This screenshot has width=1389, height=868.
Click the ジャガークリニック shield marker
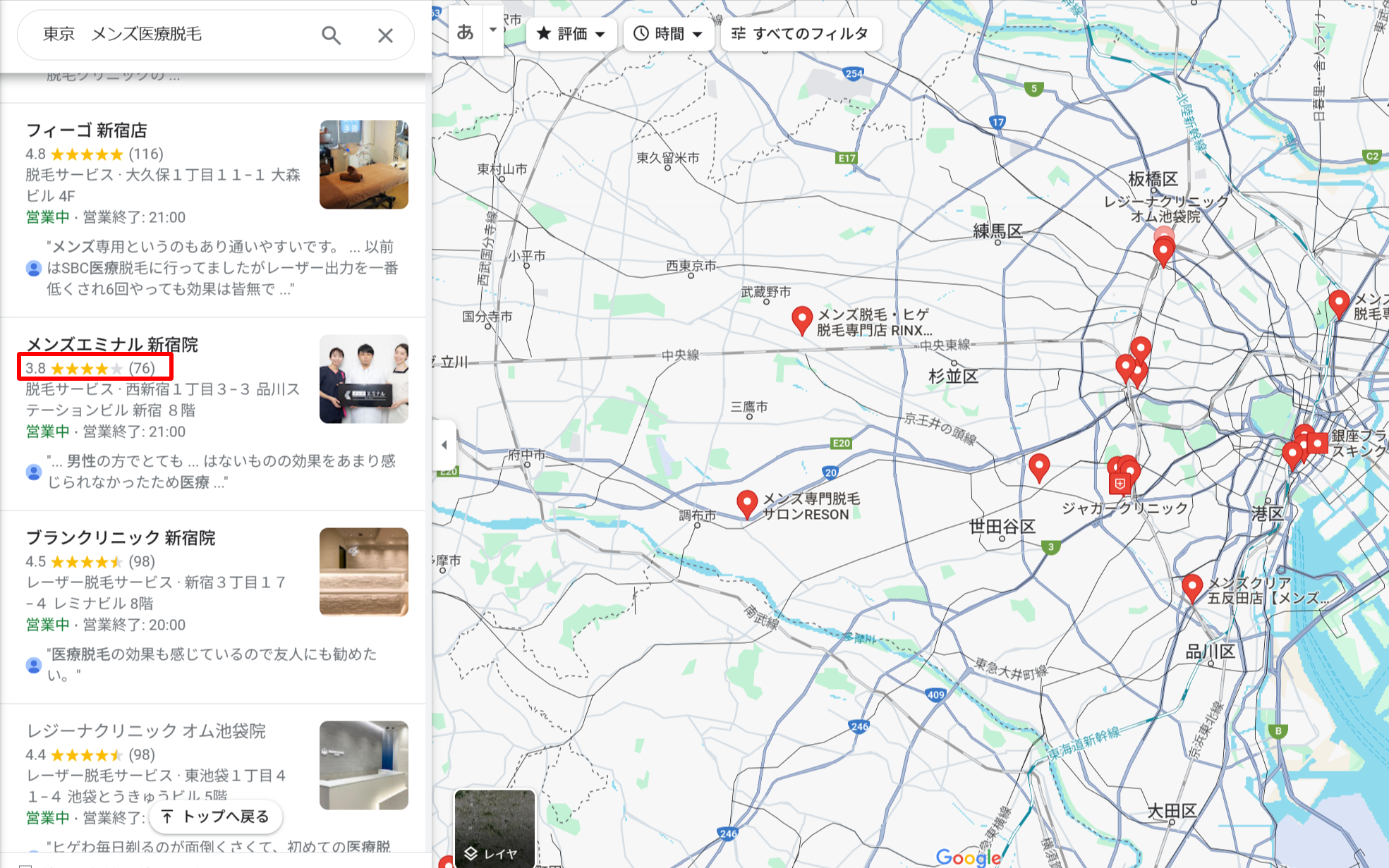click(x=1120, y=484)
